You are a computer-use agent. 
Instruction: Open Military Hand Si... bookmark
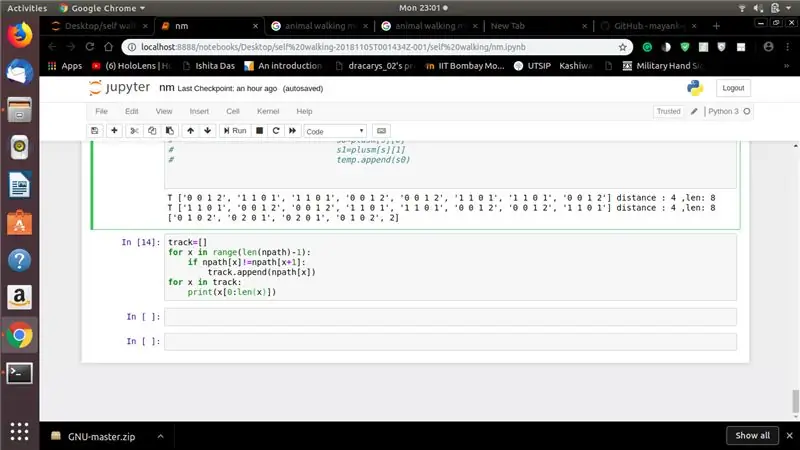(663, 66)
